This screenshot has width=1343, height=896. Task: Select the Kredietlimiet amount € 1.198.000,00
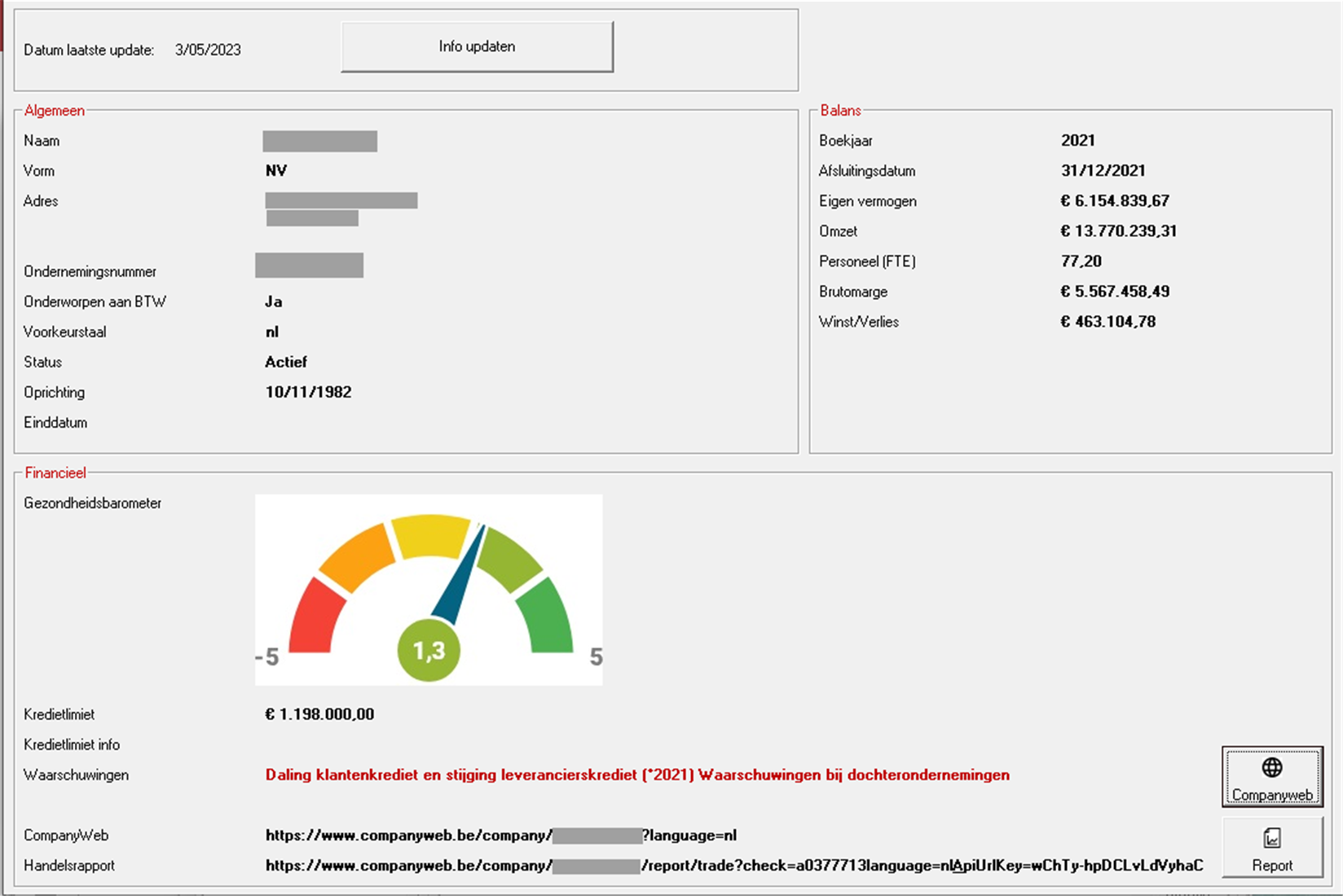click(x=319, y=714)
